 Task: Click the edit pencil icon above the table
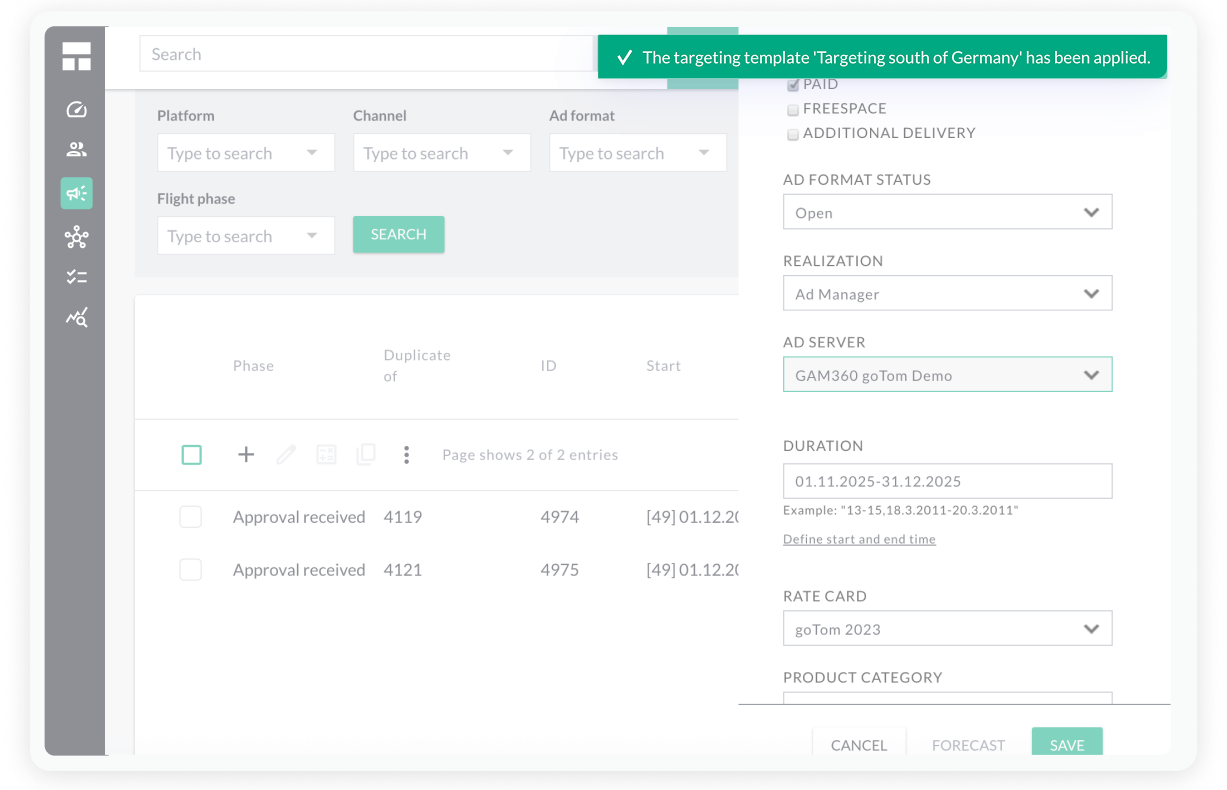[x=286, y=454]
